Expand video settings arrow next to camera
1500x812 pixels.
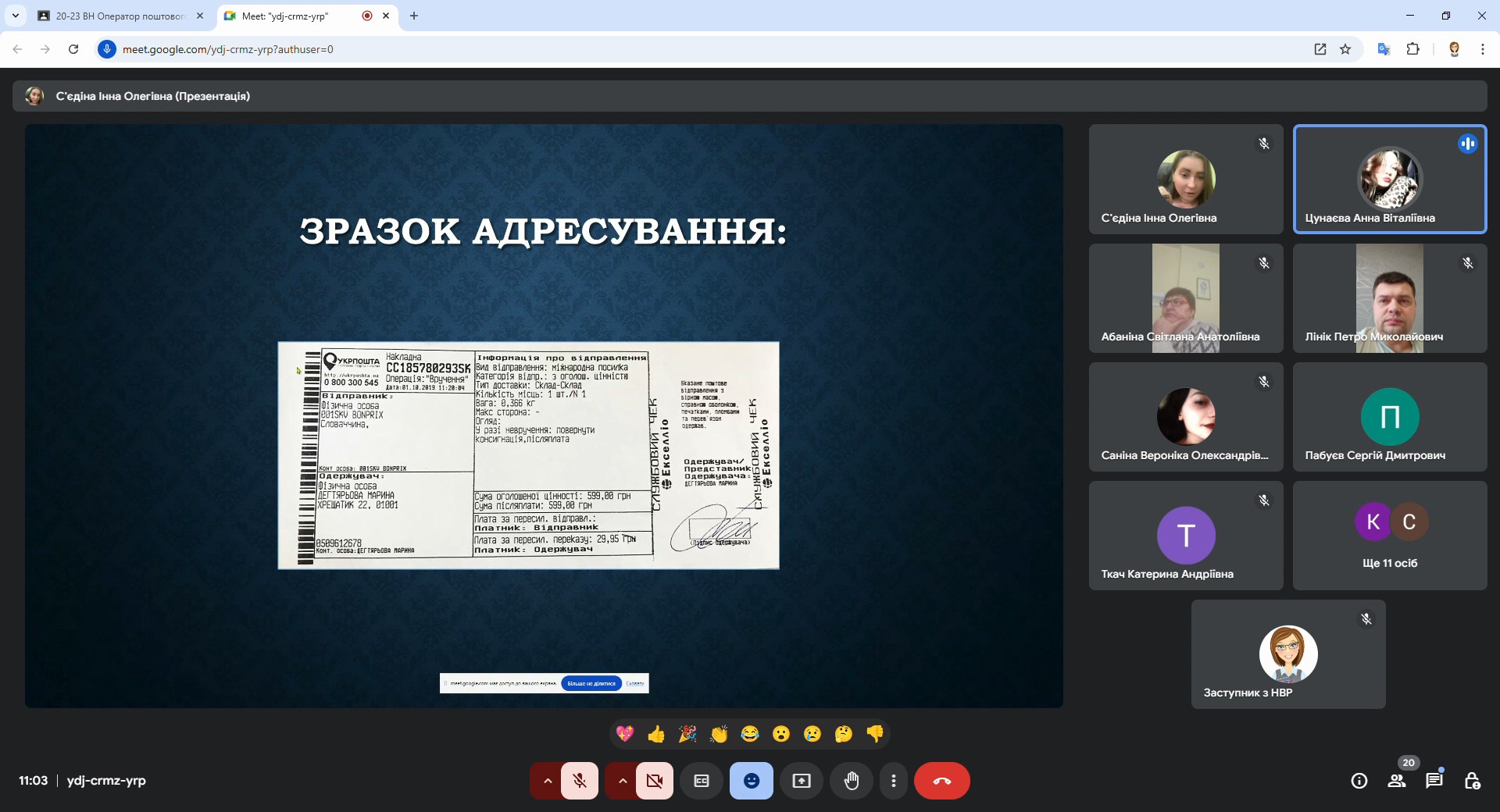(x=623, y=781)
